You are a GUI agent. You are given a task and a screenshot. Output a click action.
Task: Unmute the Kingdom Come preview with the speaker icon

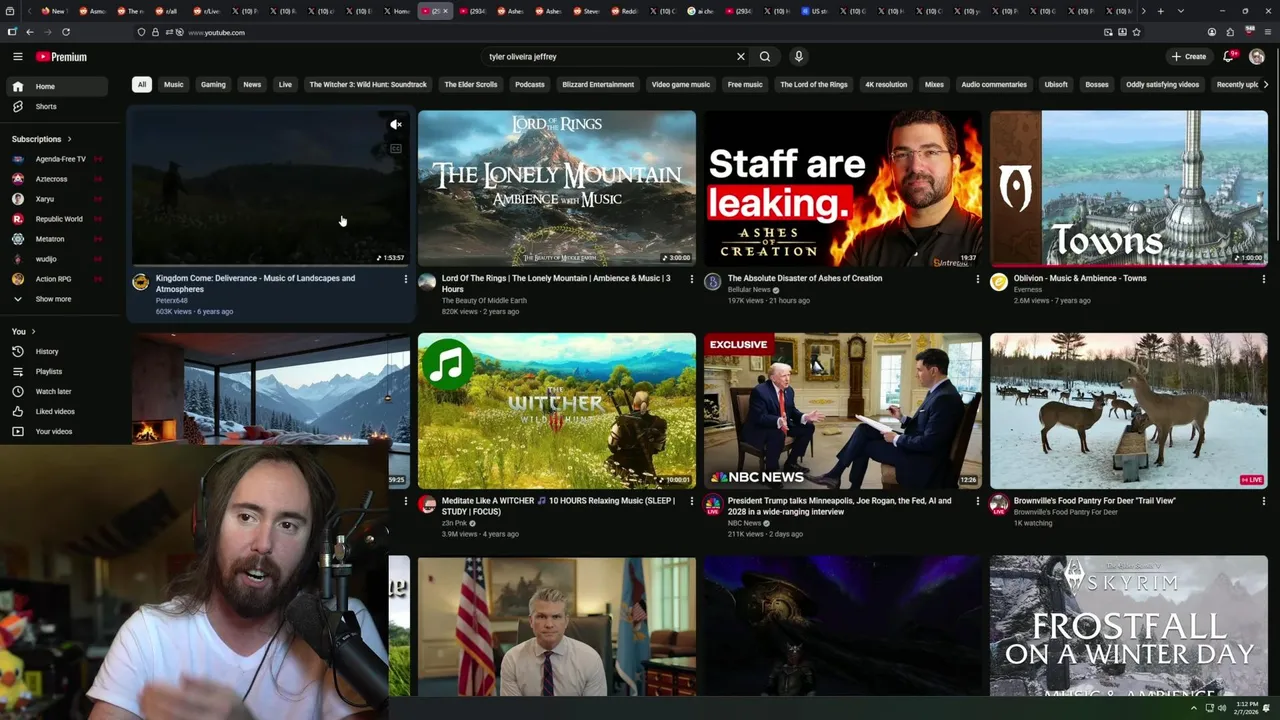(x=396, y=125)
